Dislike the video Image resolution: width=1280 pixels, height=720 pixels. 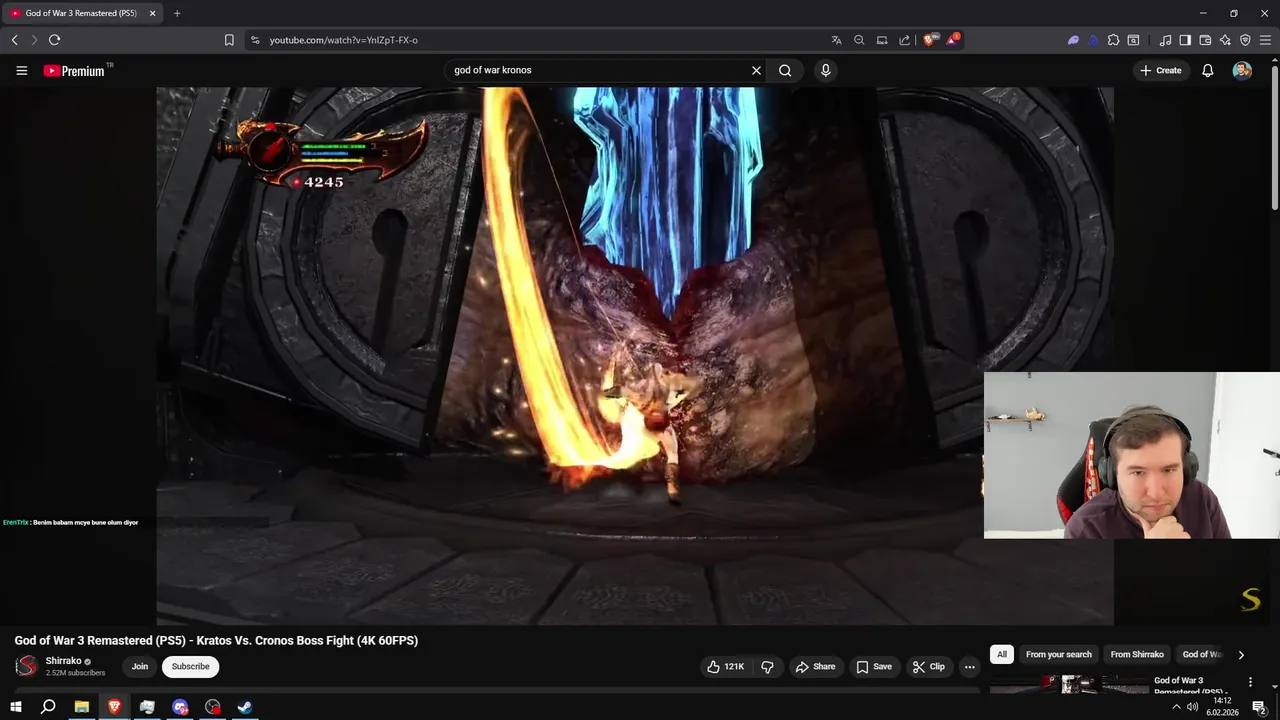767,666
